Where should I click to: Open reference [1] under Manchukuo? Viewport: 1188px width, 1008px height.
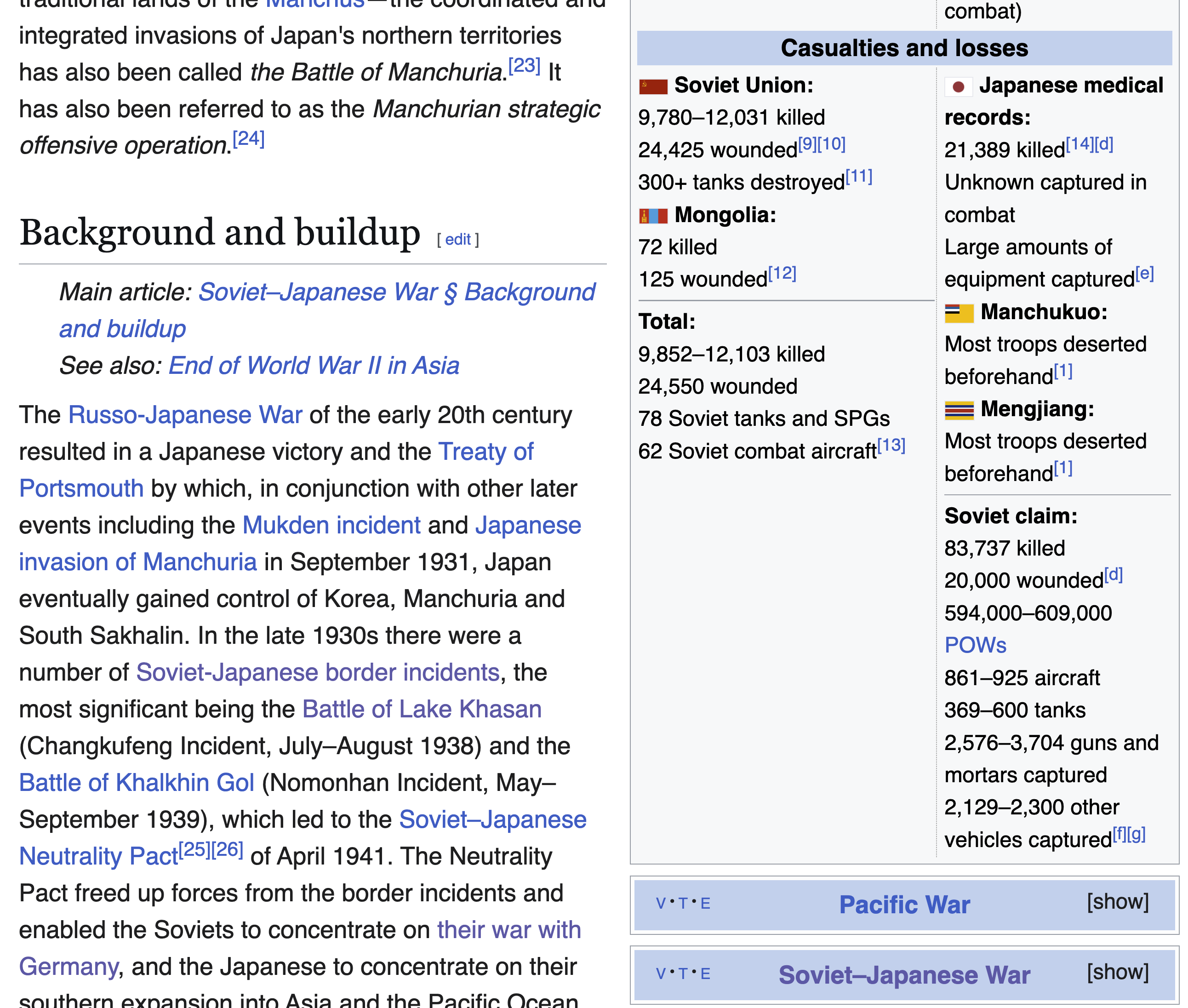(x=1063, y=371)
